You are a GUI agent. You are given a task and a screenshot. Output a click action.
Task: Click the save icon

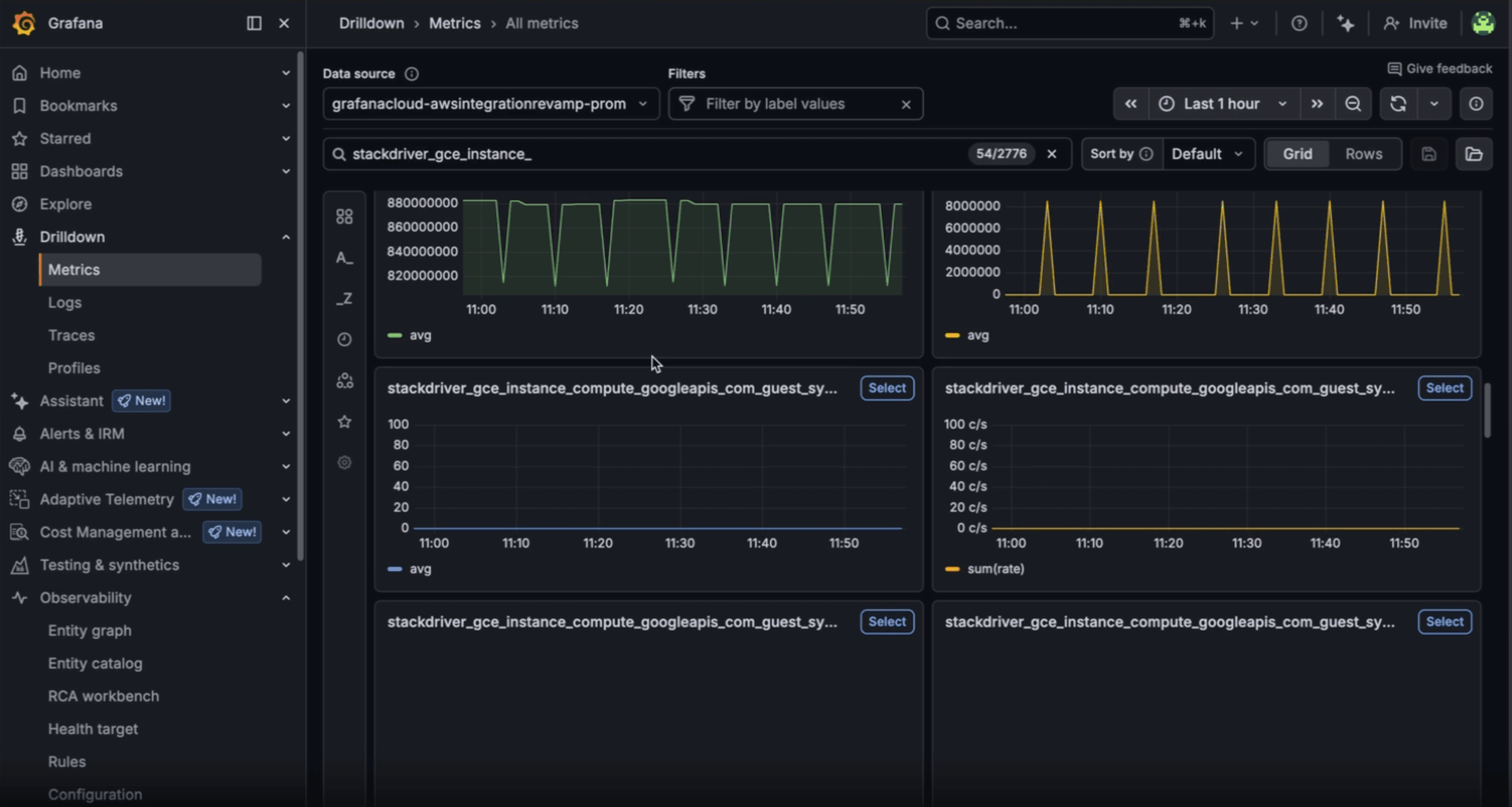[1429, 154]
